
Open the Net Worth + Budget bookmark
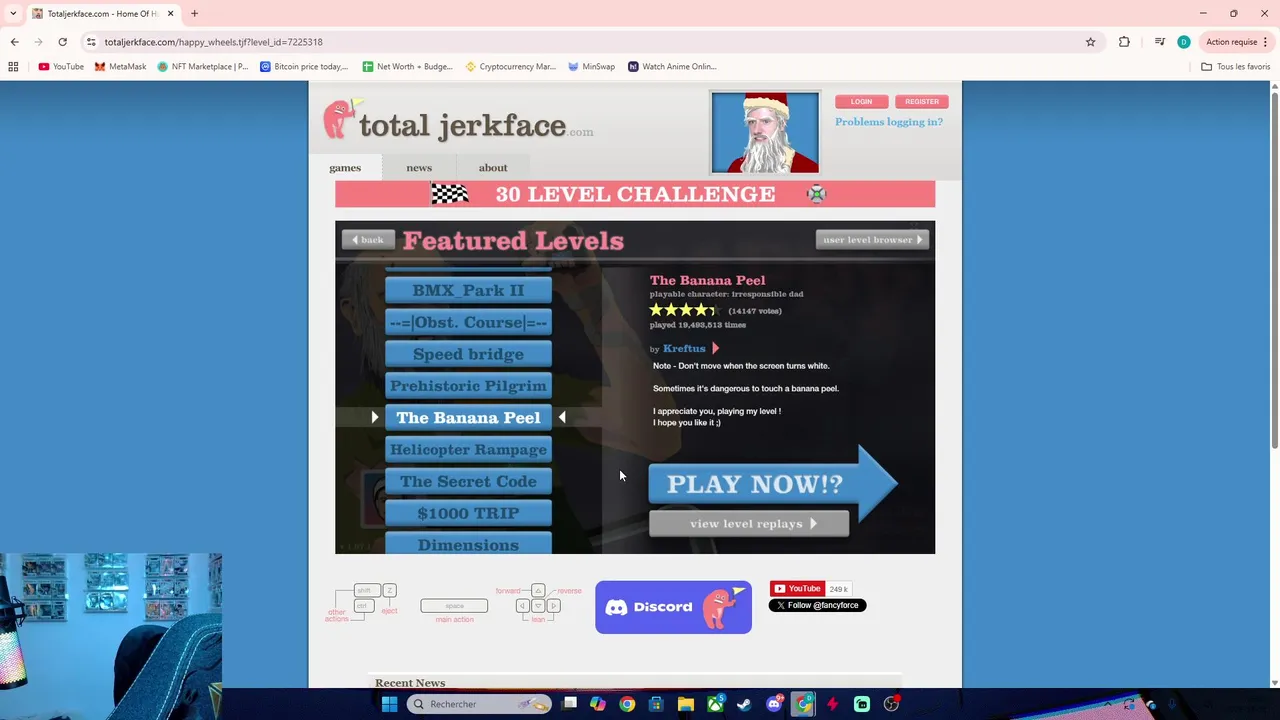tap(408, 67)
